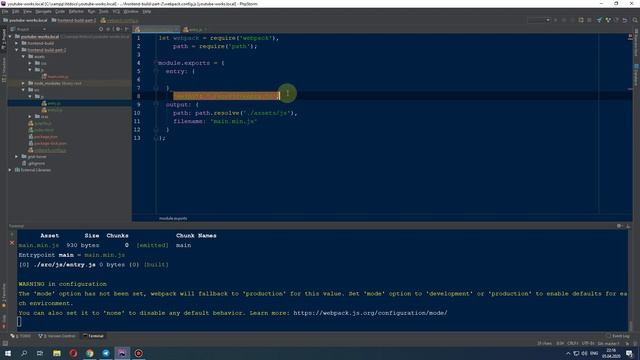
Task: Click the terminal input cursor line
Action: click(x=19, y=322)
